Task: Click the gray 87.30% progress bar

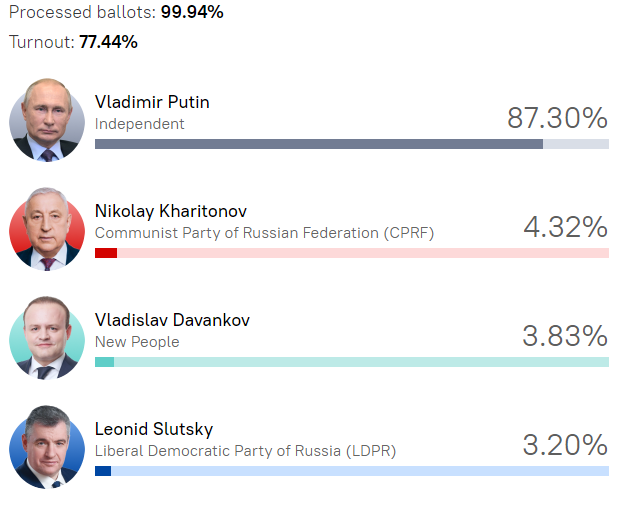Action: coord(352,144)
